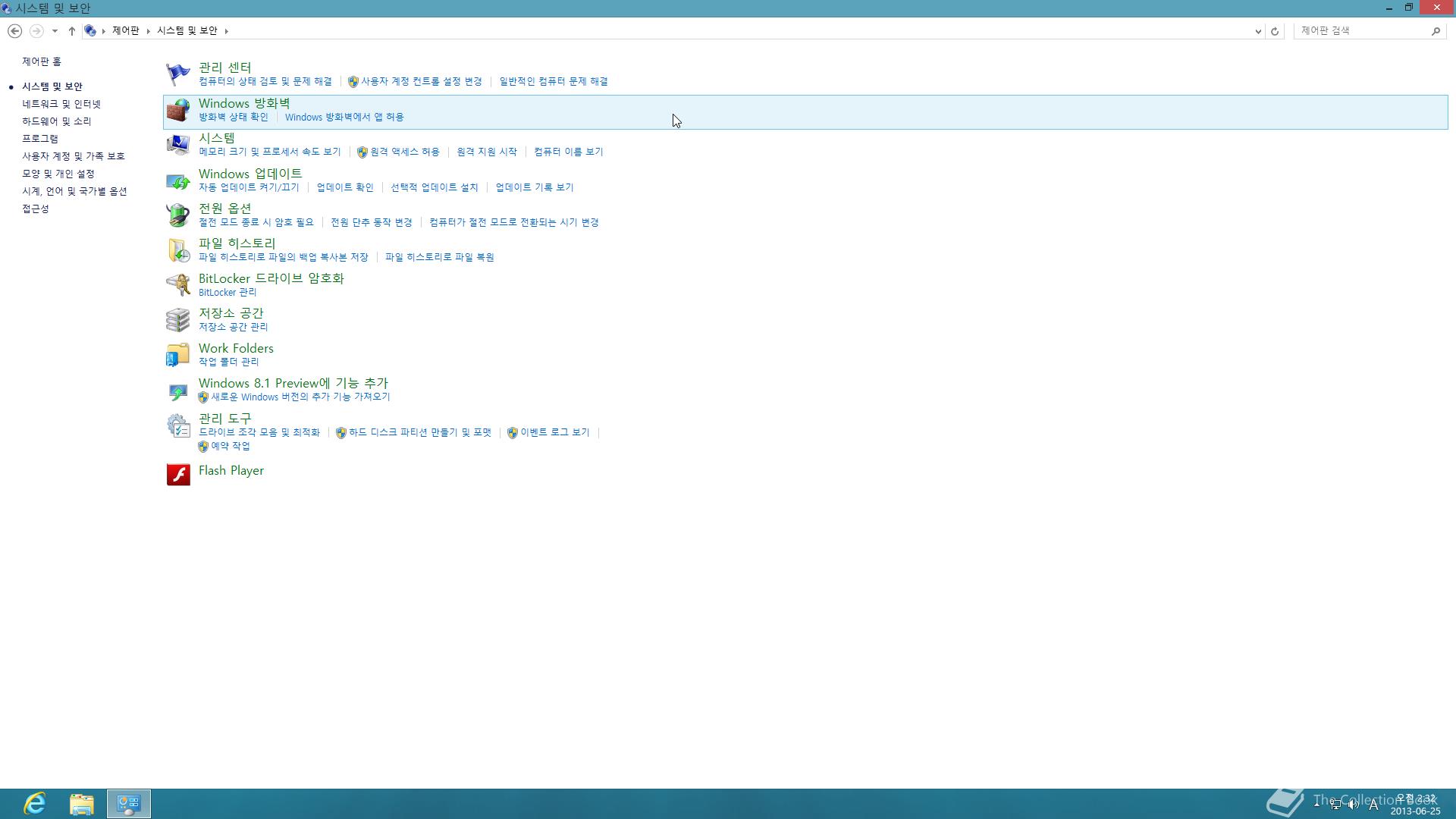The image size is (1456, 819).
Task: Click 파일 히스토리로 파일 복원 link
Action: (x=440, y=257)
